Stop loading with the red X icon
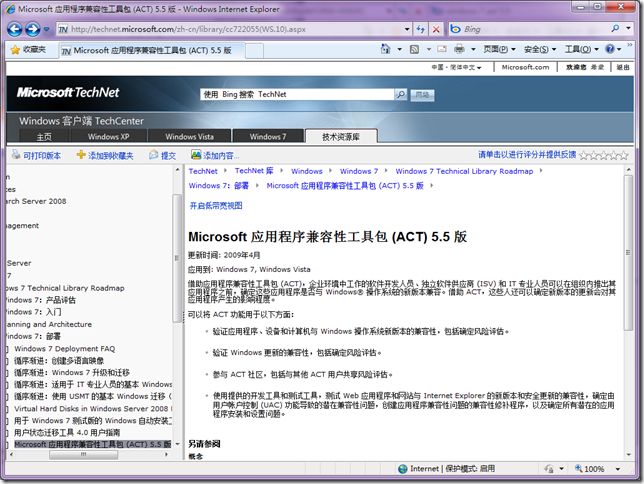 click(x=436, y=29)
